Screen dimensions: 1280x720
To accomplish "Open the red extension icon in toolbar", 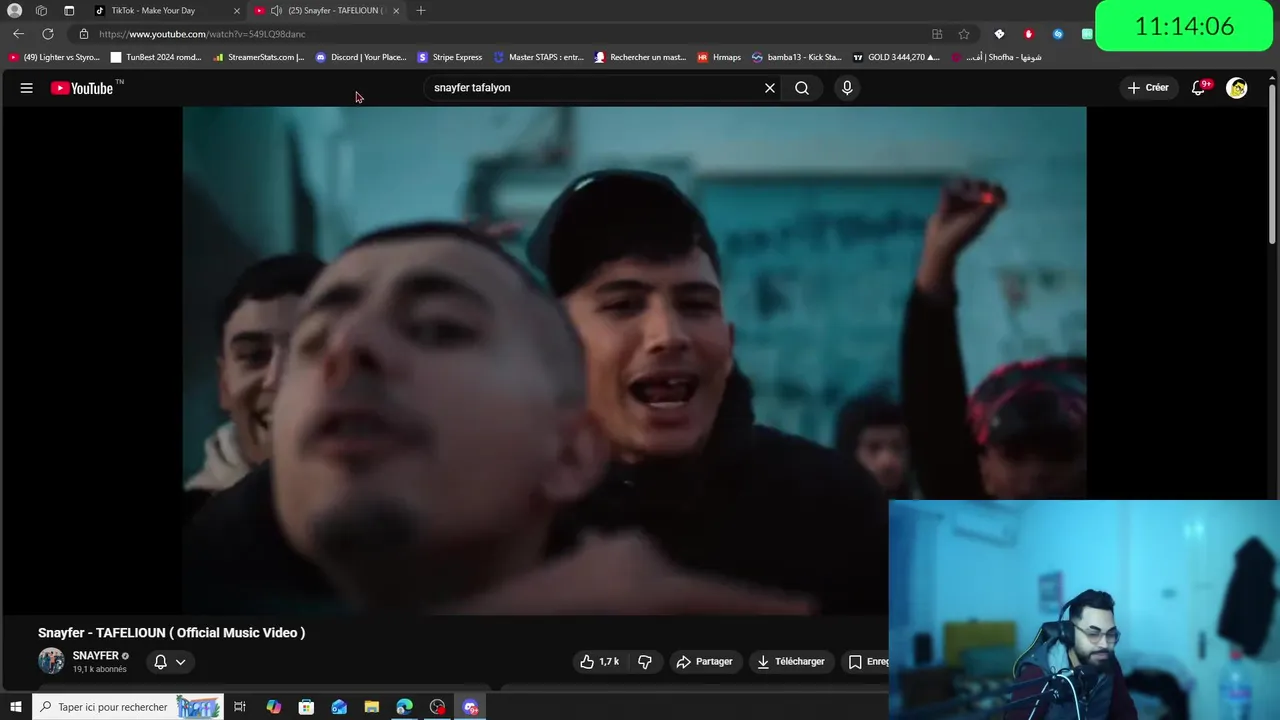I will click(1028, 34).
